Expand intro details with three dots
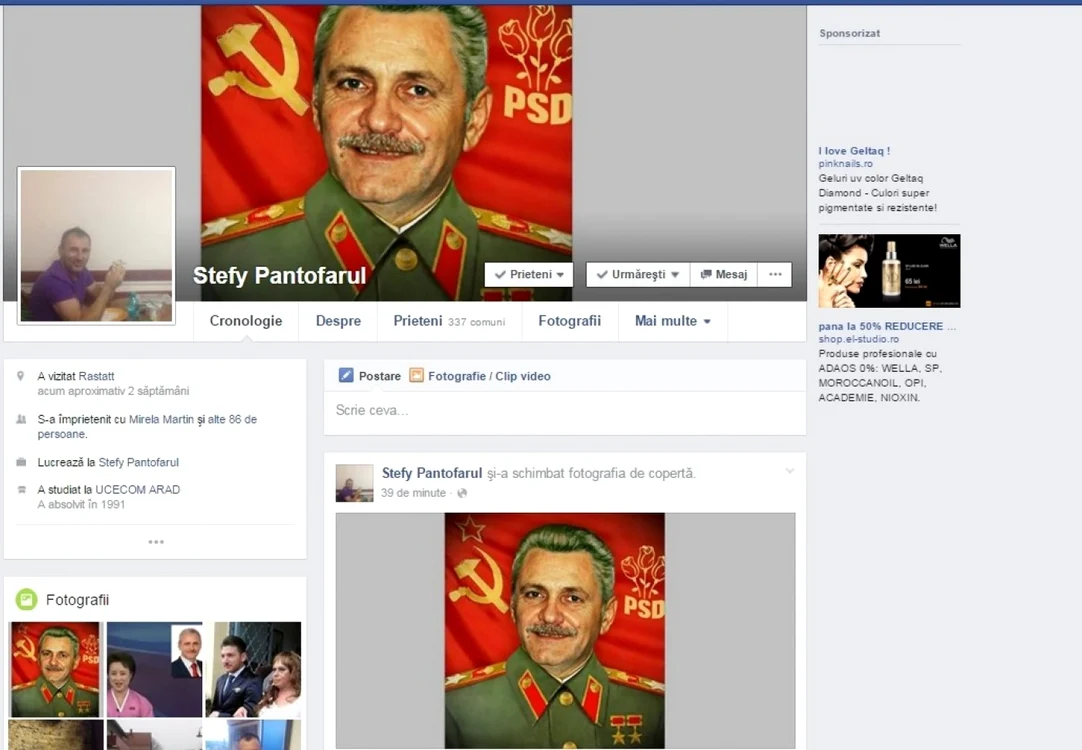 [156, 542]
